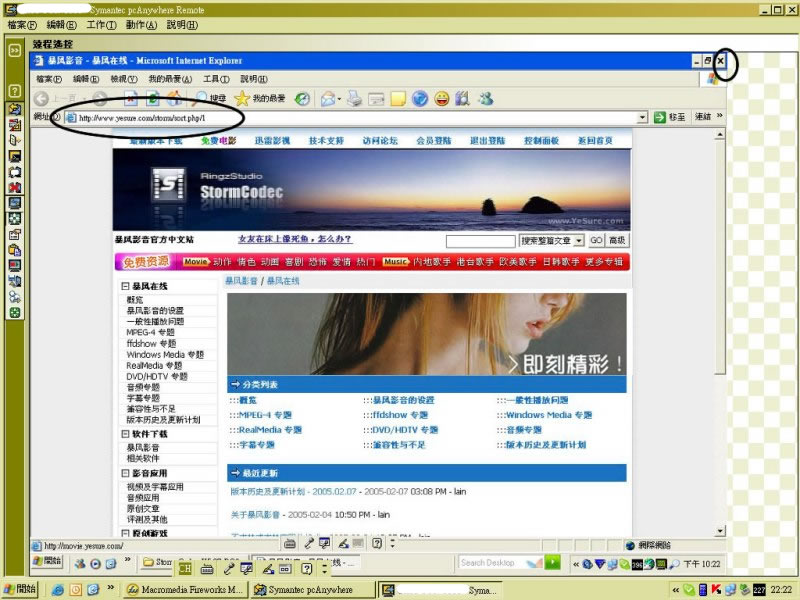This screenshot has width=800, height=600.
Task: Open the address bar URL history dropdown
Action: (642, 117)
